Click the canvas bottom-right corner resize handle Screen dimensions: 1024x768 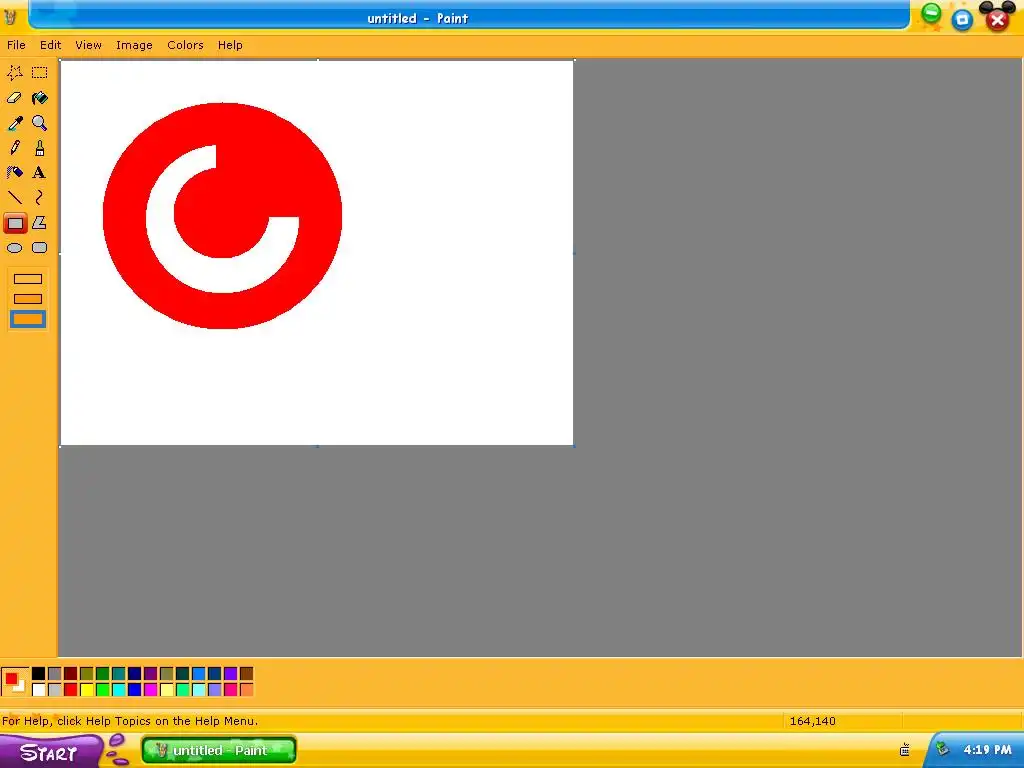tap(574, 446)
